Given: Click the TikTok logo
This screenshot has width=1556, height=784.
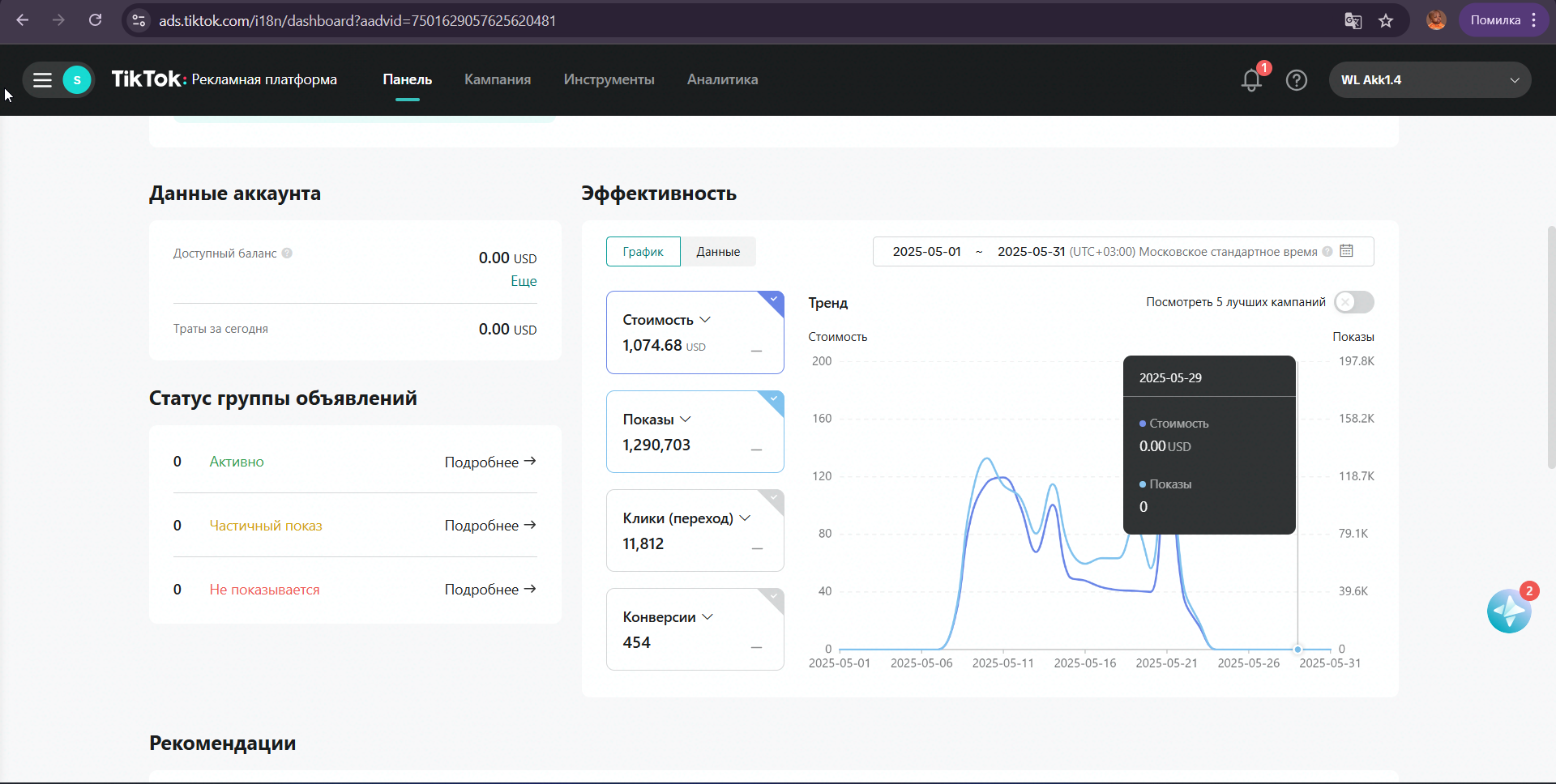Looking at the screenshot, I should tap(149, 79).
